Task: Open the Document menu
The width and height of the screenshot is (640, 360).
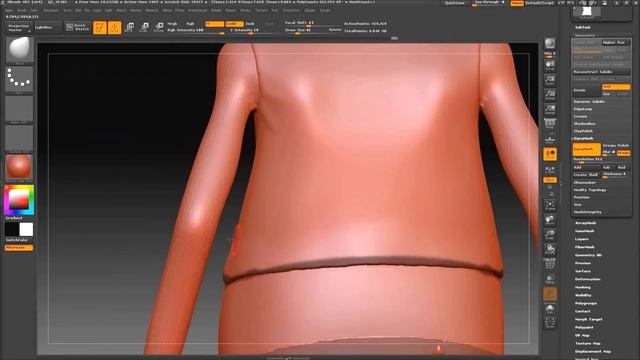Action: 51,10
